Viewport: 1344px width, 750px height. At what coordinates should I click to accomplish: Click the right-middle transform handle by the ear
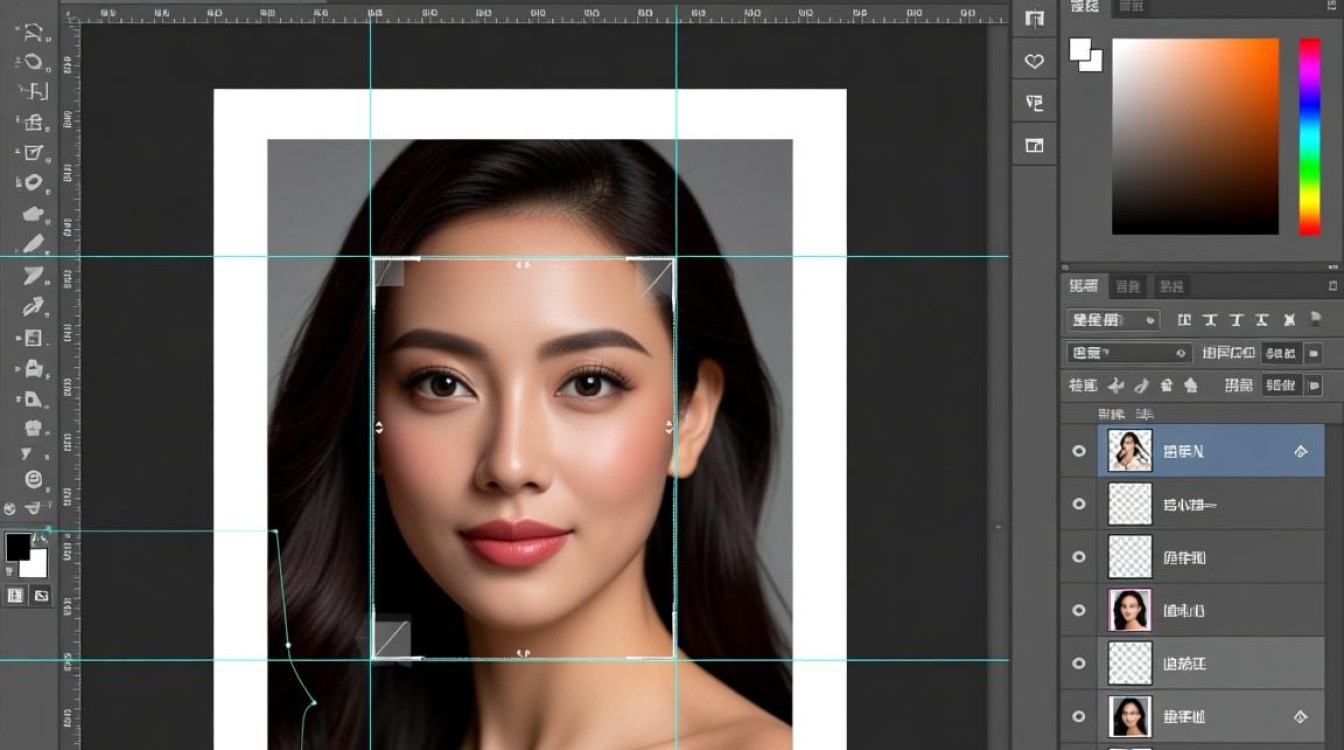(669, 427)
